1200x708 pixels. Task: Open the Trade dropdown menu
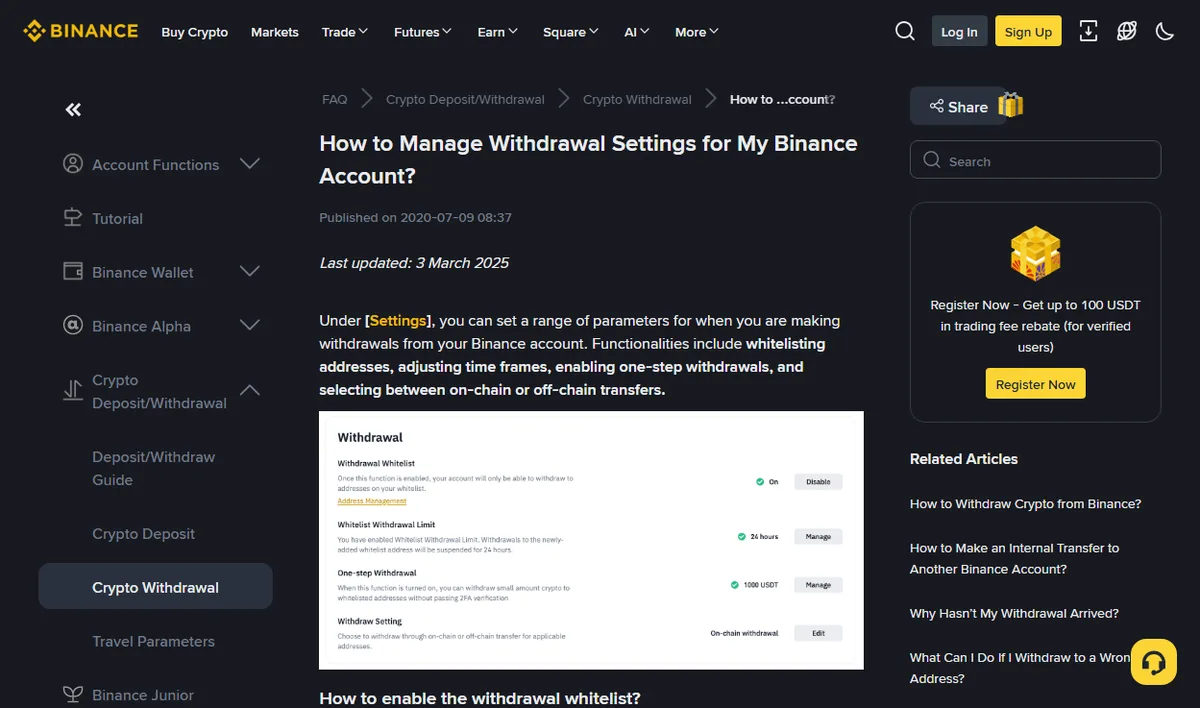click(x=345, y=32)
